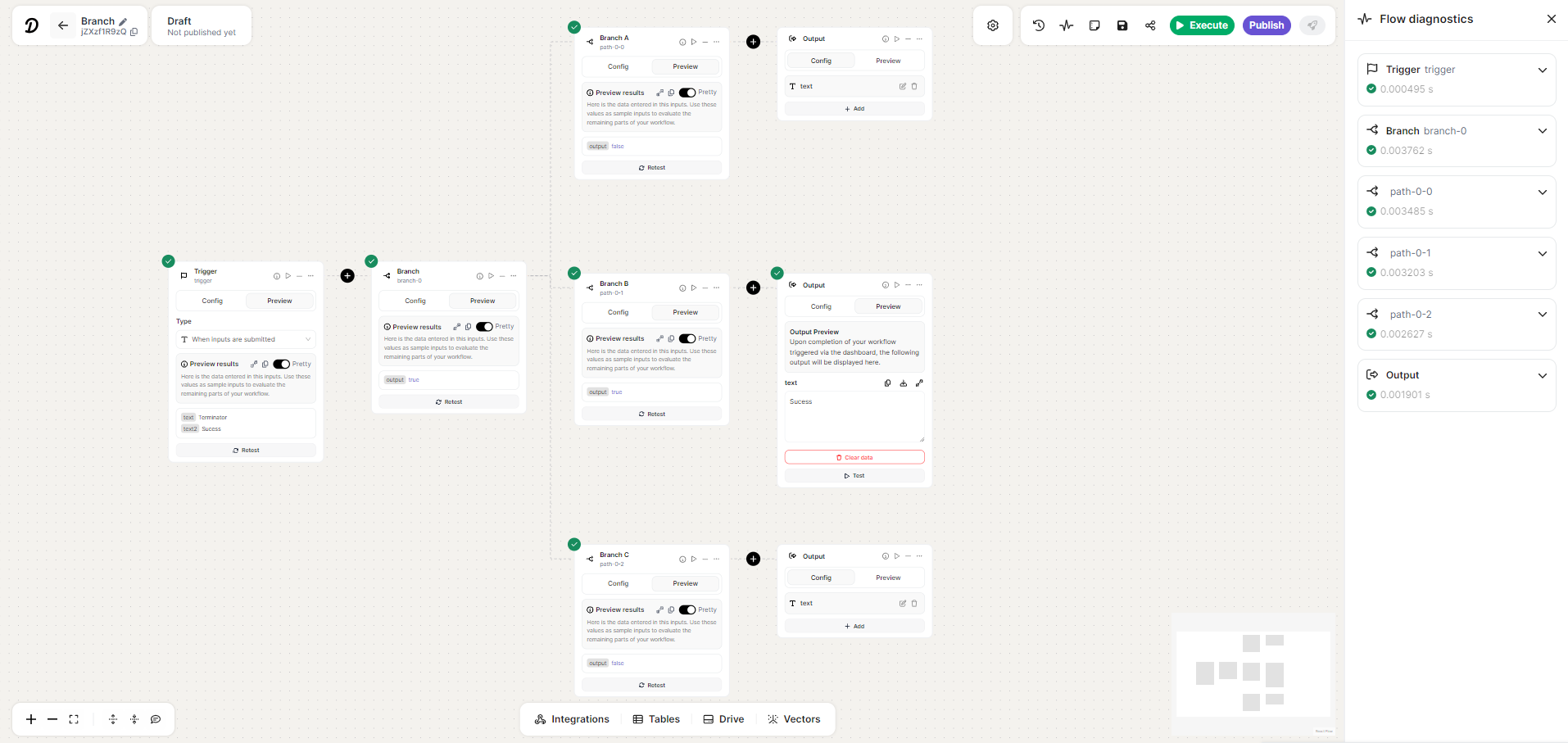Switch to Config tab in Trigger node
This screenshot has height=743, width=1568.
click(212, 301)
